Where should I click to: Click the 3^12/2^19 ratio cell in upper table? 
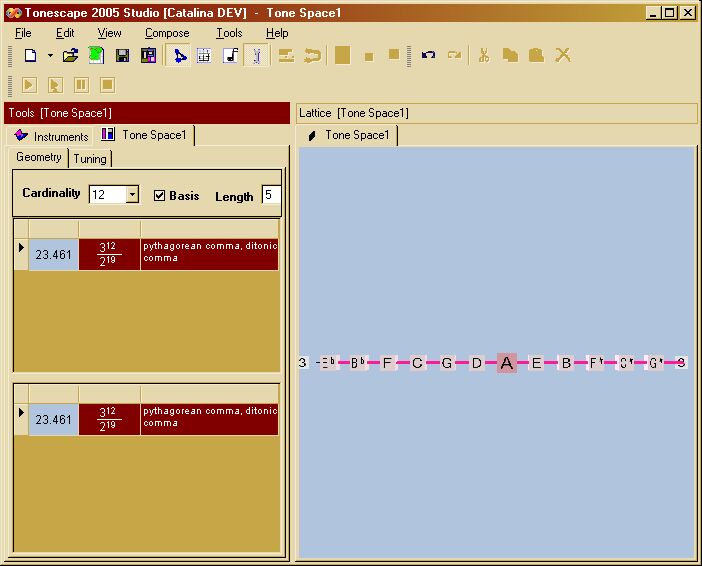pyautogui.click(x=109, y=254)
